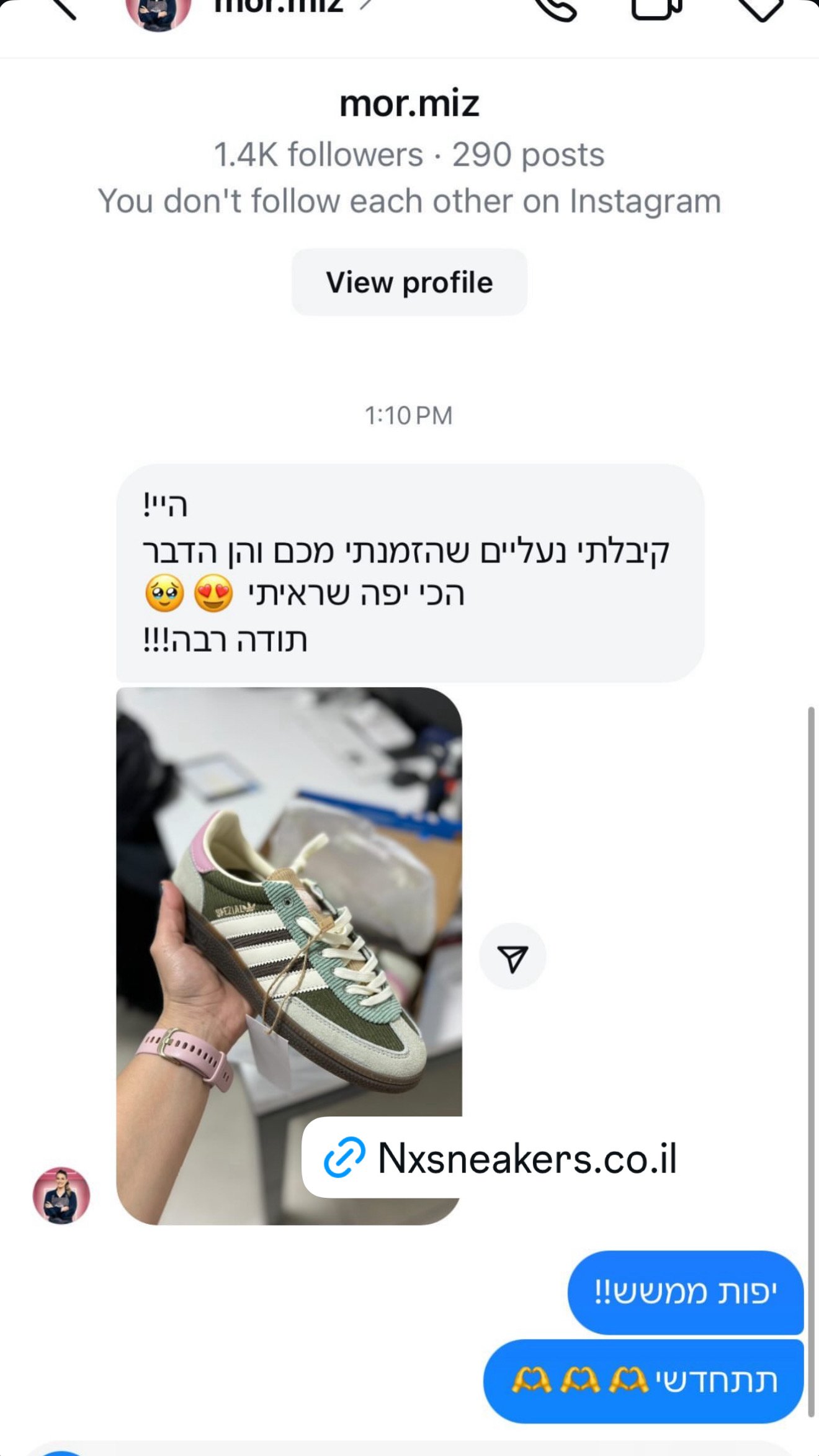Expand chat details via header username chevron
819x1456 pixels.
[x=367, y=5]
